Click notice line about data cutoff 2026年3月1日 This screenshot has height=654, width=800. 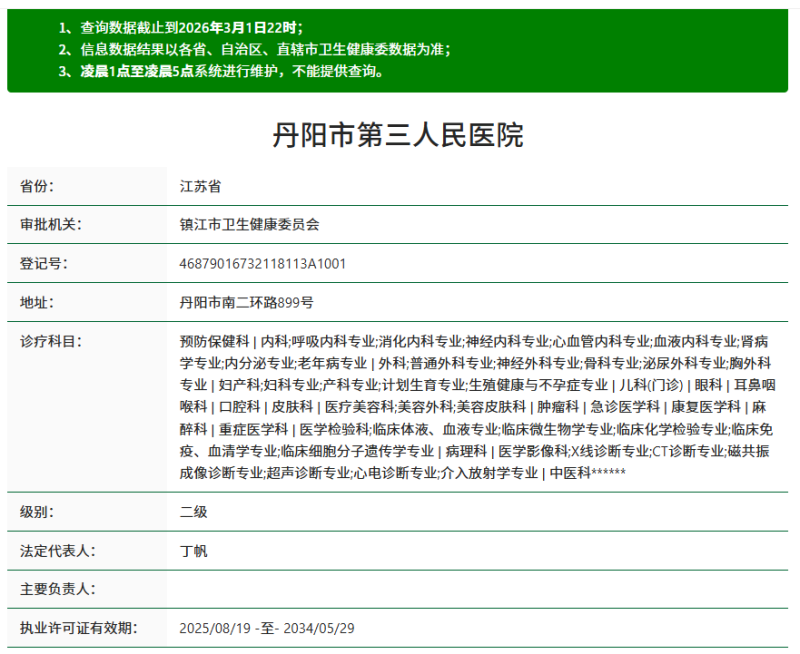[x=180, y=30]
